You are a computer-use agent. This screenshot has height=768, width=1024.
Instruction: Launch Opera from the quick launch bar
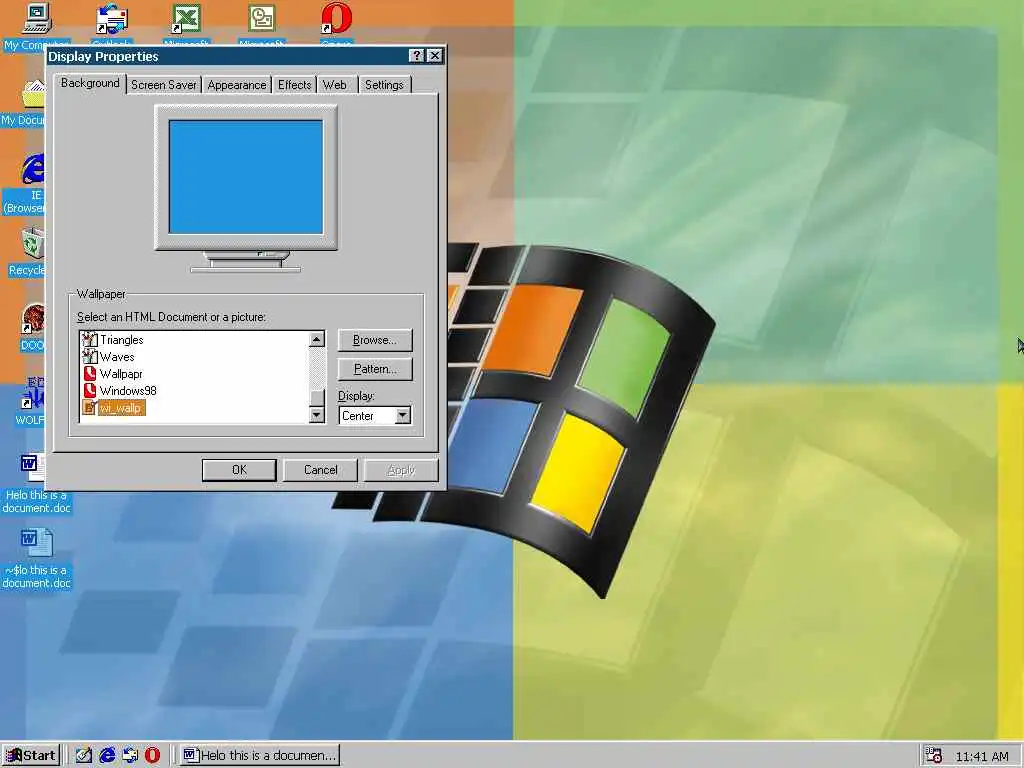coord(152,756)
